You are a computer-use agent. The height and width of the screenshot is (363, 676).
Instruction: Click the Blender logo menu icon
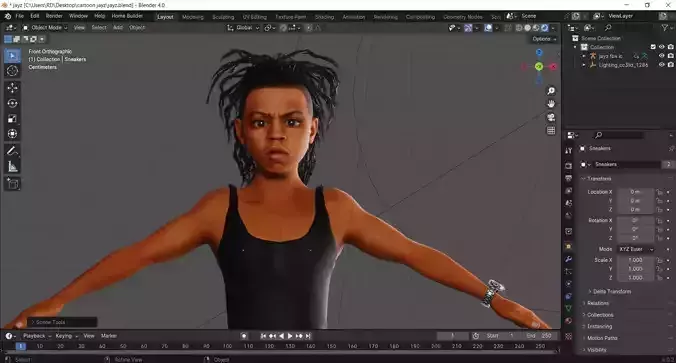[x=8, y=16]
